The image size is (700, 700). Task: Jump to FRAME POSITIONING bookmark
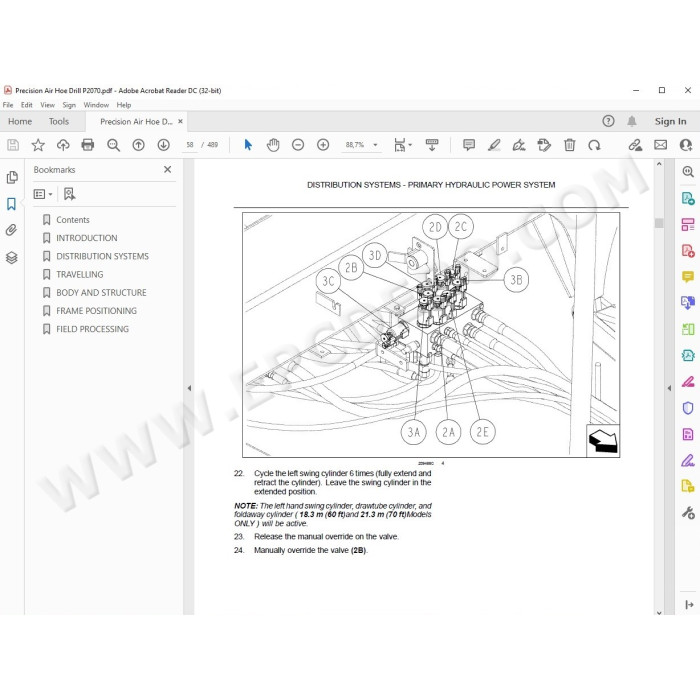point(96,311)
